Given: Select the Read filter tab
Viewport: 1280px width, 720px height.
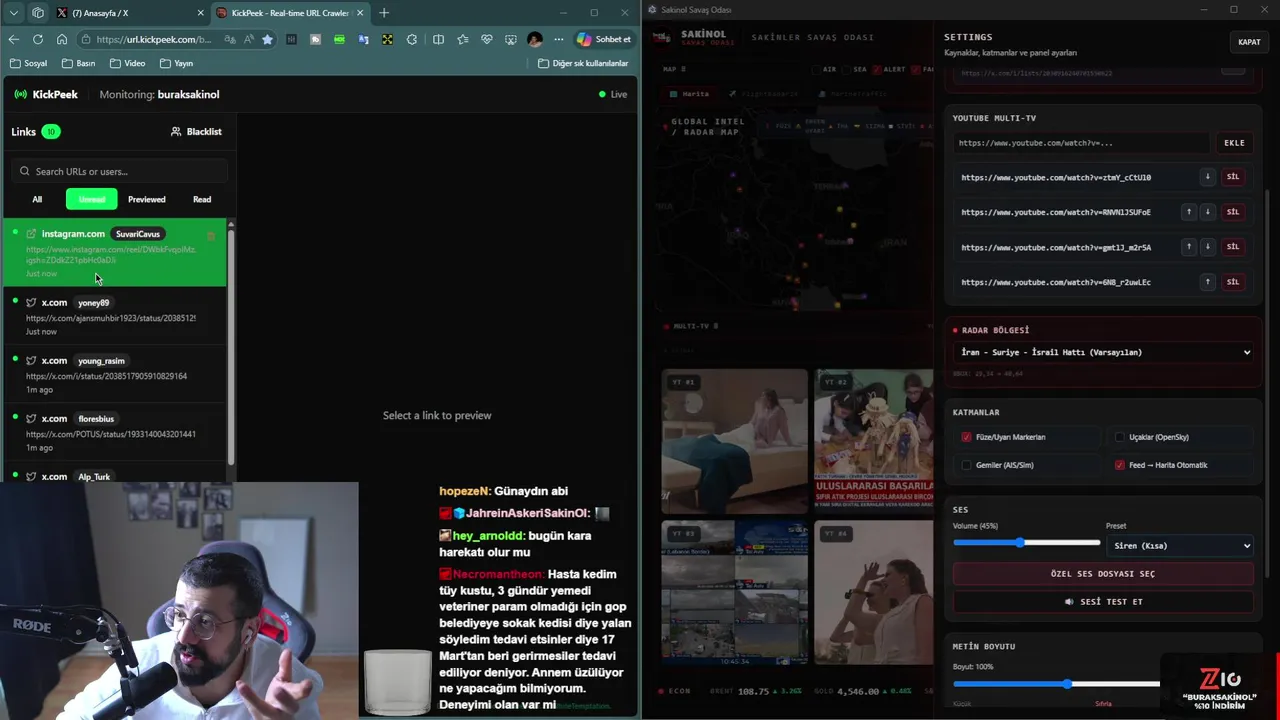Looking at the screenshot, I should click(202, 199).
